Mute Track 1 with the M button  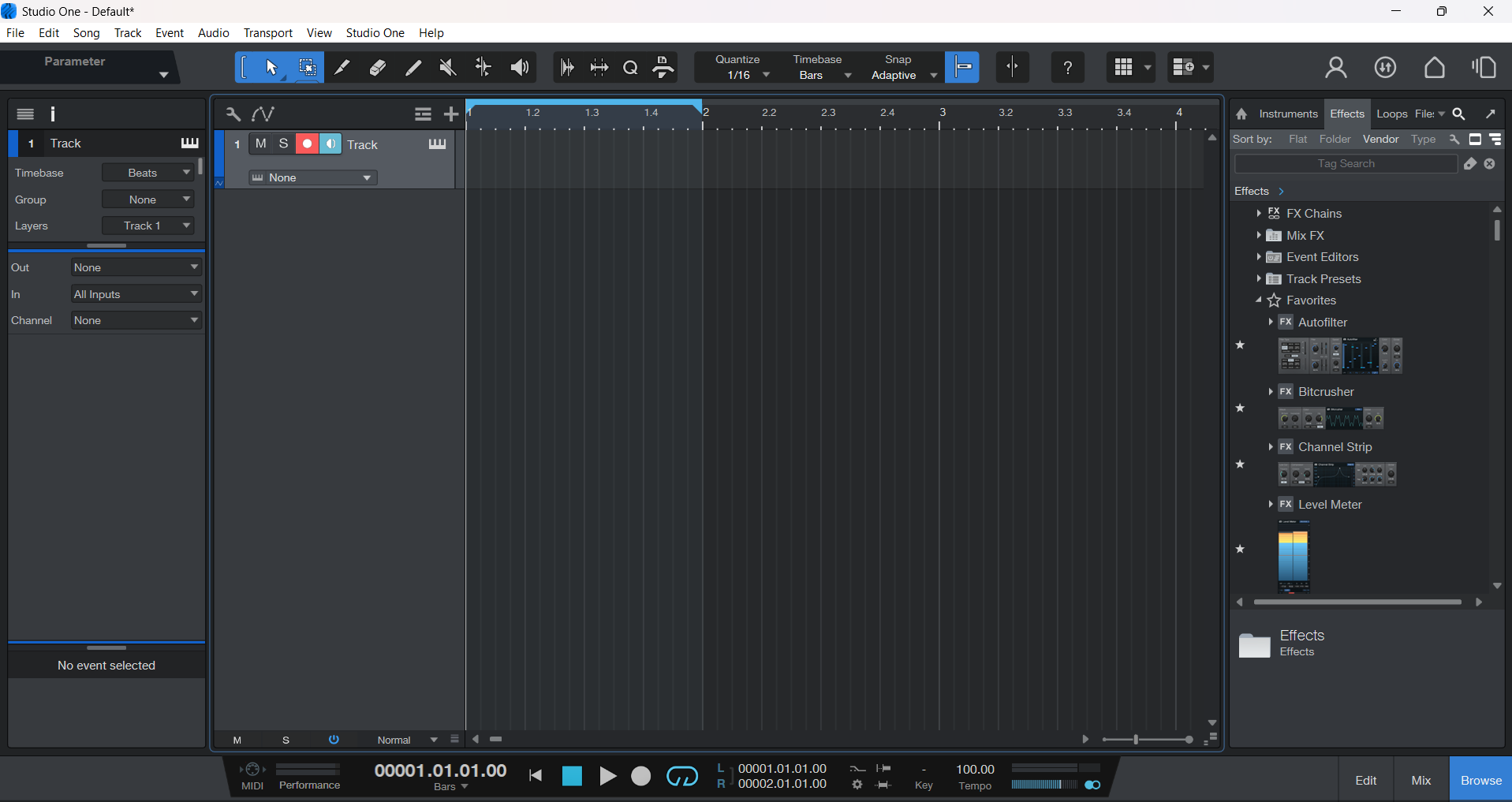[x=260, y=144]
